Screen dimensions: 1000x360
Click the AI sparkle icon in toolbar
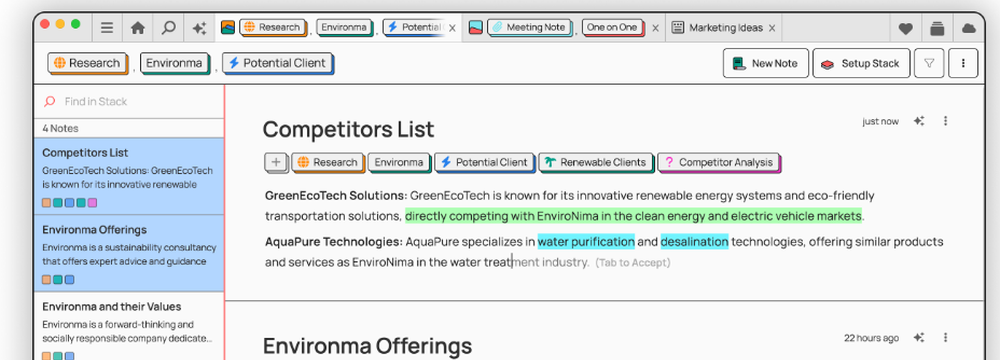(199, 27)
